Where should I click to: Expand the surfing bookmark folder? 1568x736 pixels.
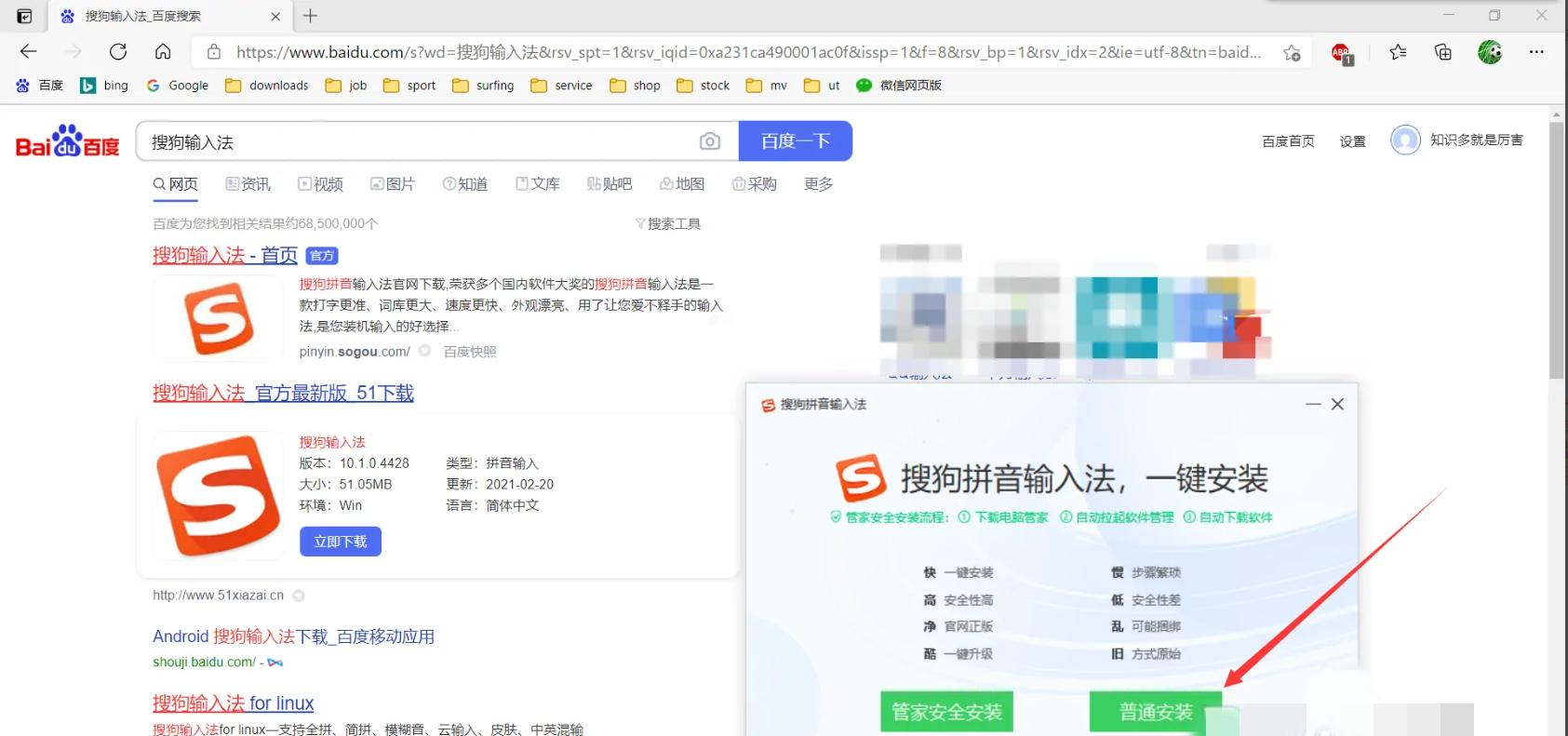pos(483,86)
